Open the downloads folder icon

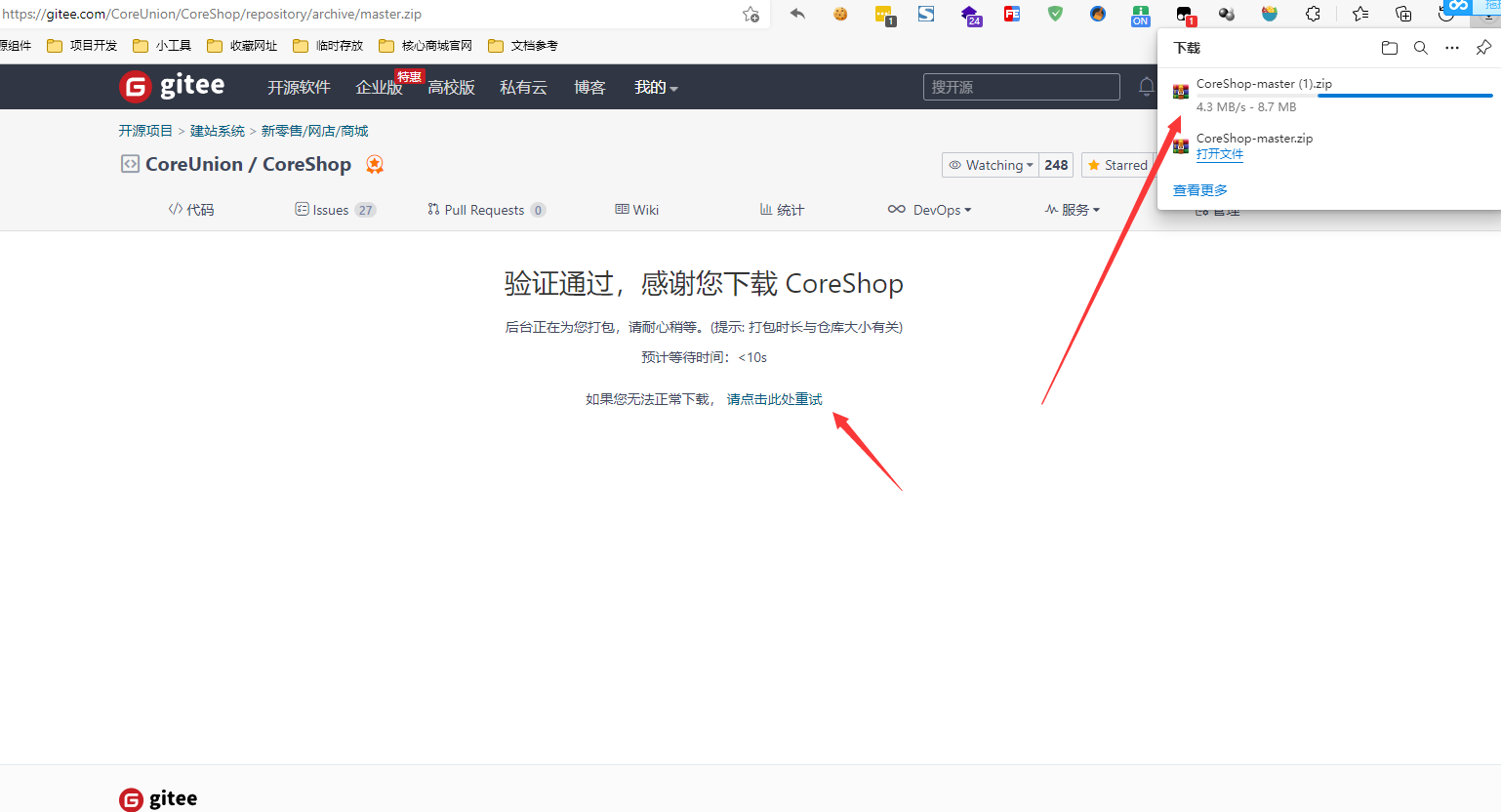tap(1390, 48)
